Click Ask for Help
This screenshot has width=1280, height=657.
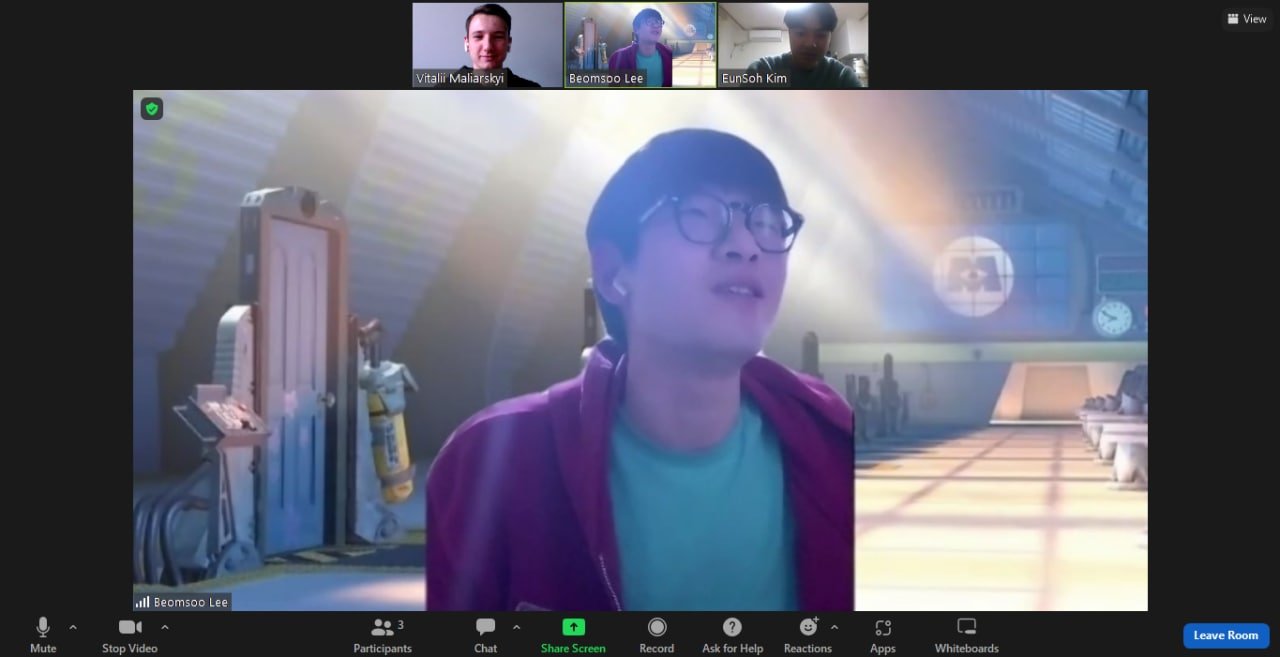[x=733, y=635]
